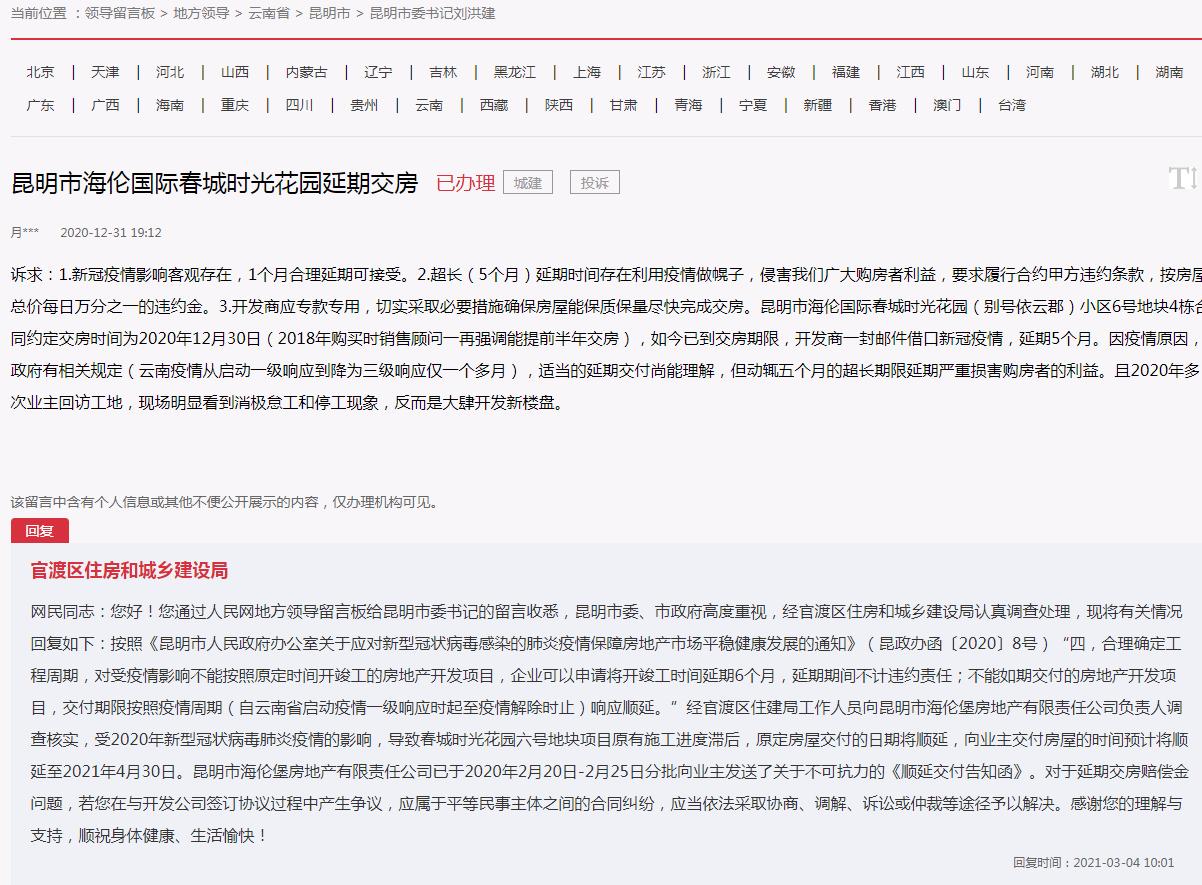
Task: Switch to the 云南 province tab
Action: pyautogui.click(x=429, y=105)
